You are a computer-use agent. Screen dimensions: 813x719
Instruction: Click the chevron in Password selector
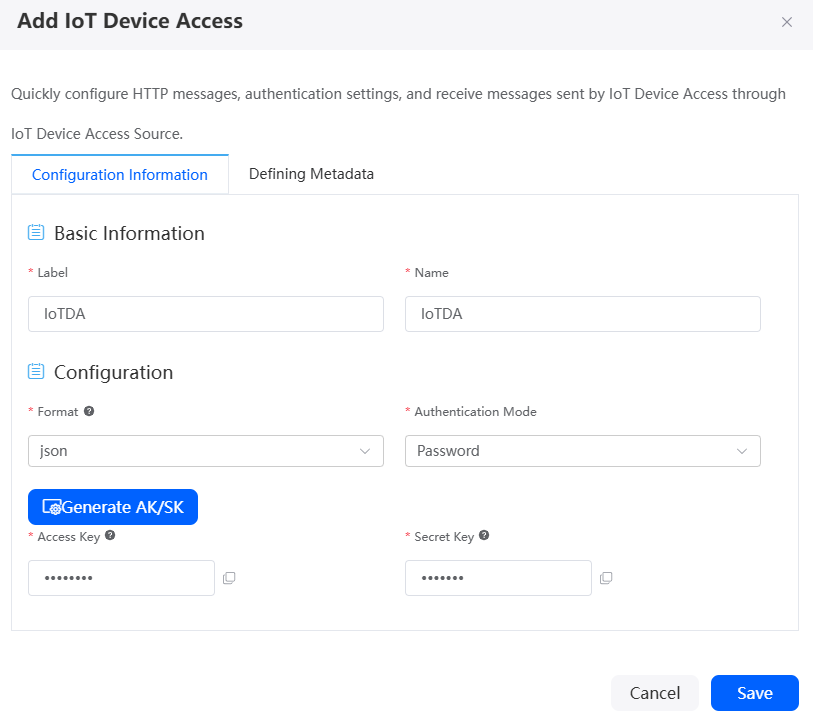pos(742,451)
